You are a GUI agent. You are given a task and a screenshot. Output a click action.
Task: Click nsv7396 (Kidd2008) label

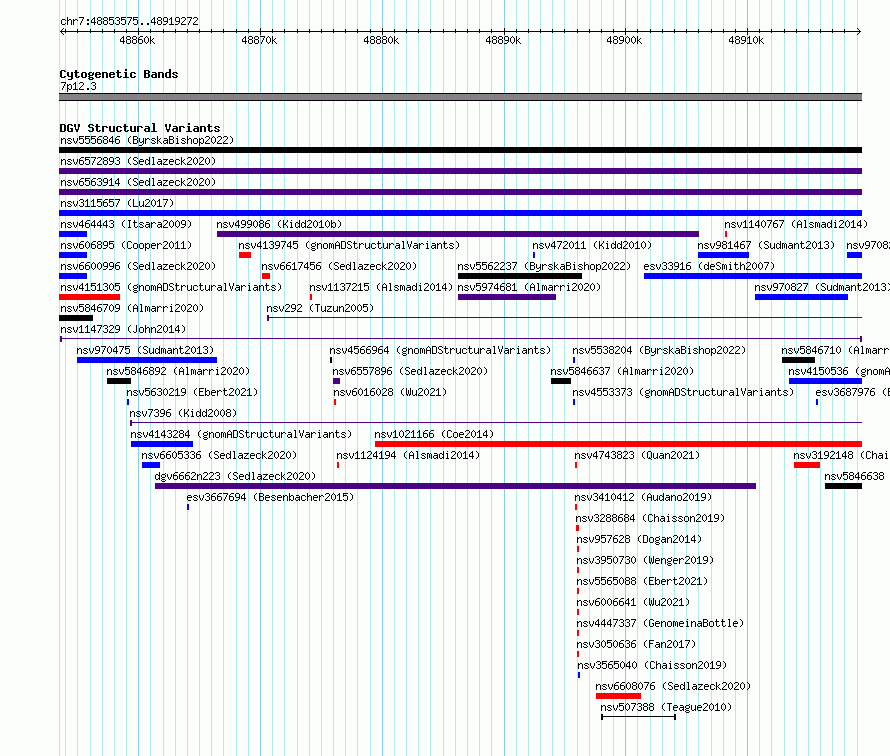(183, 413)
